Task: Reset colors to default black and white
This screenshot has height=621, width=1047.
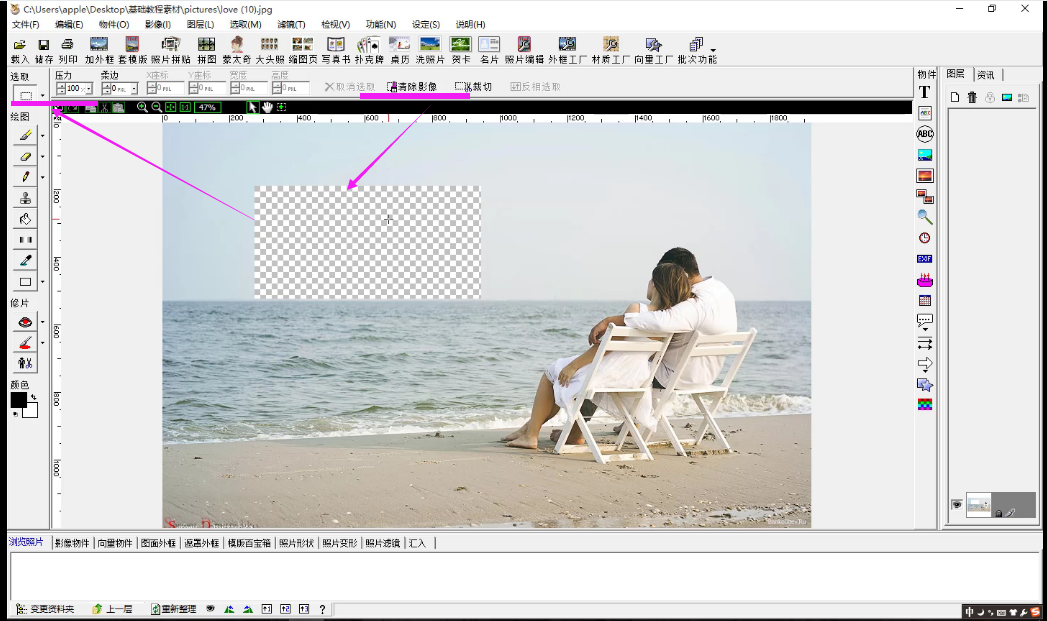Action: pos(15,414)
